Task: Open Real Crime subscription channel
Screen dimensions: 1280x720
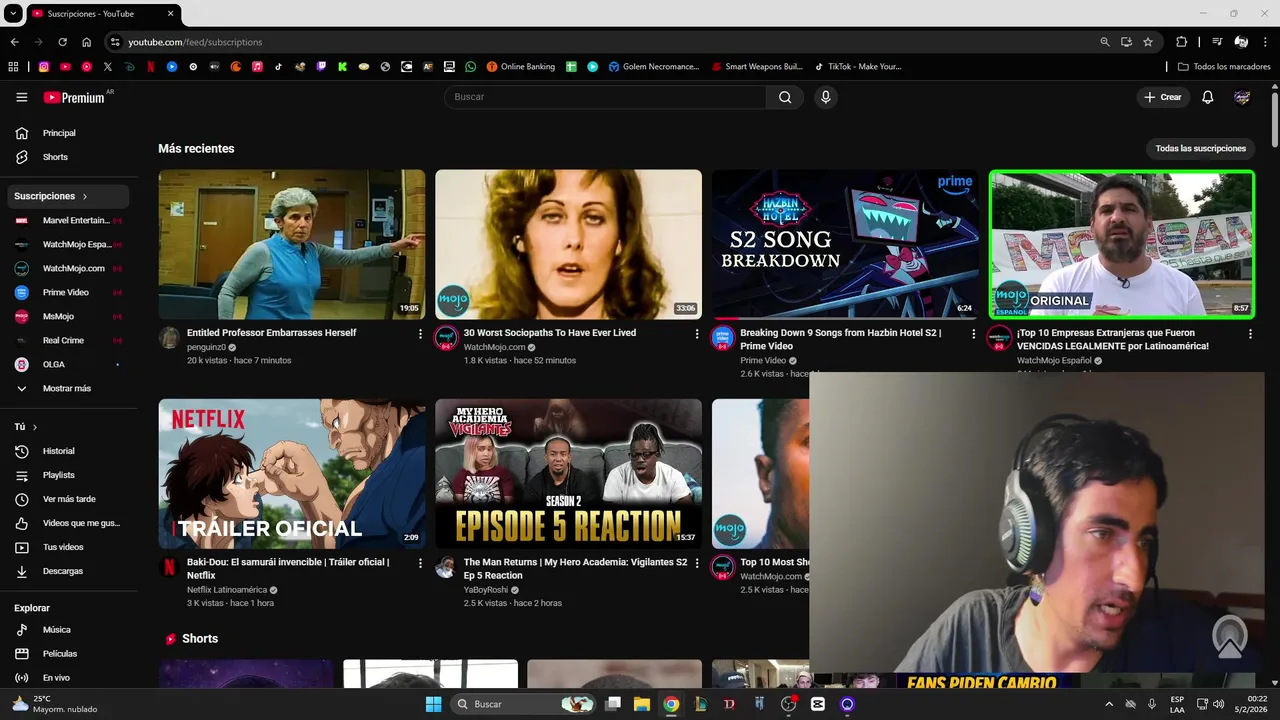Action: [67, 340]
